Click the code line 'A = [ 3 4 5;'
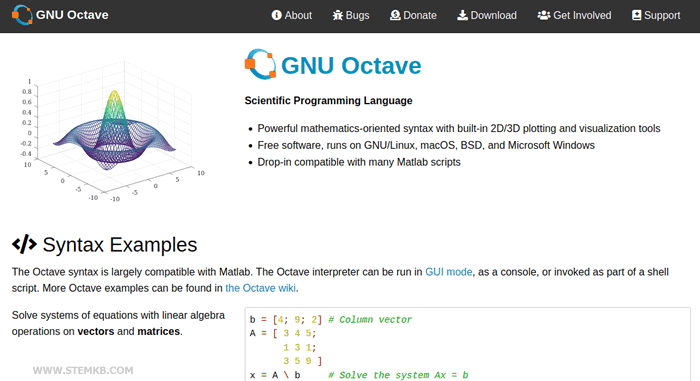This screenshot has width=700, height=381. click(283, 334)
